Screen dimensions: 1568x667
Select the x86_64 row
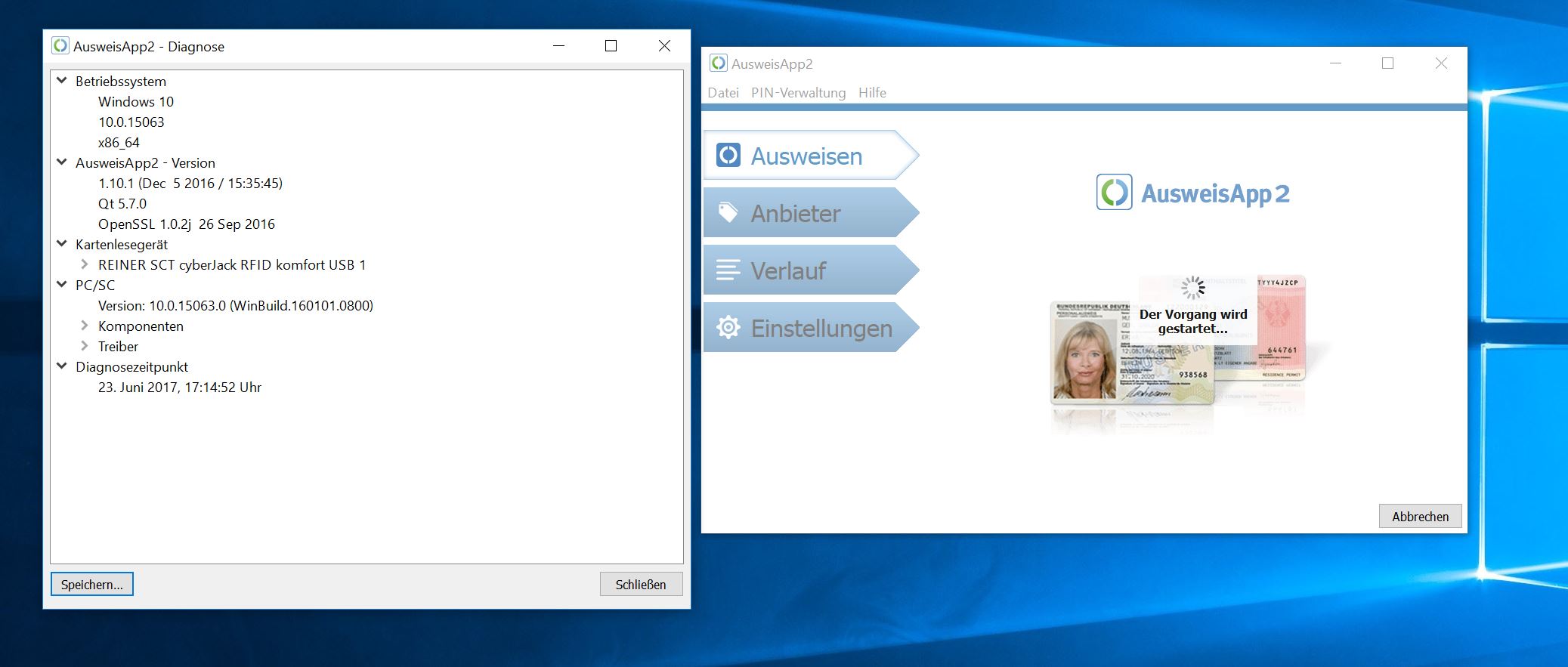[119, 142]
